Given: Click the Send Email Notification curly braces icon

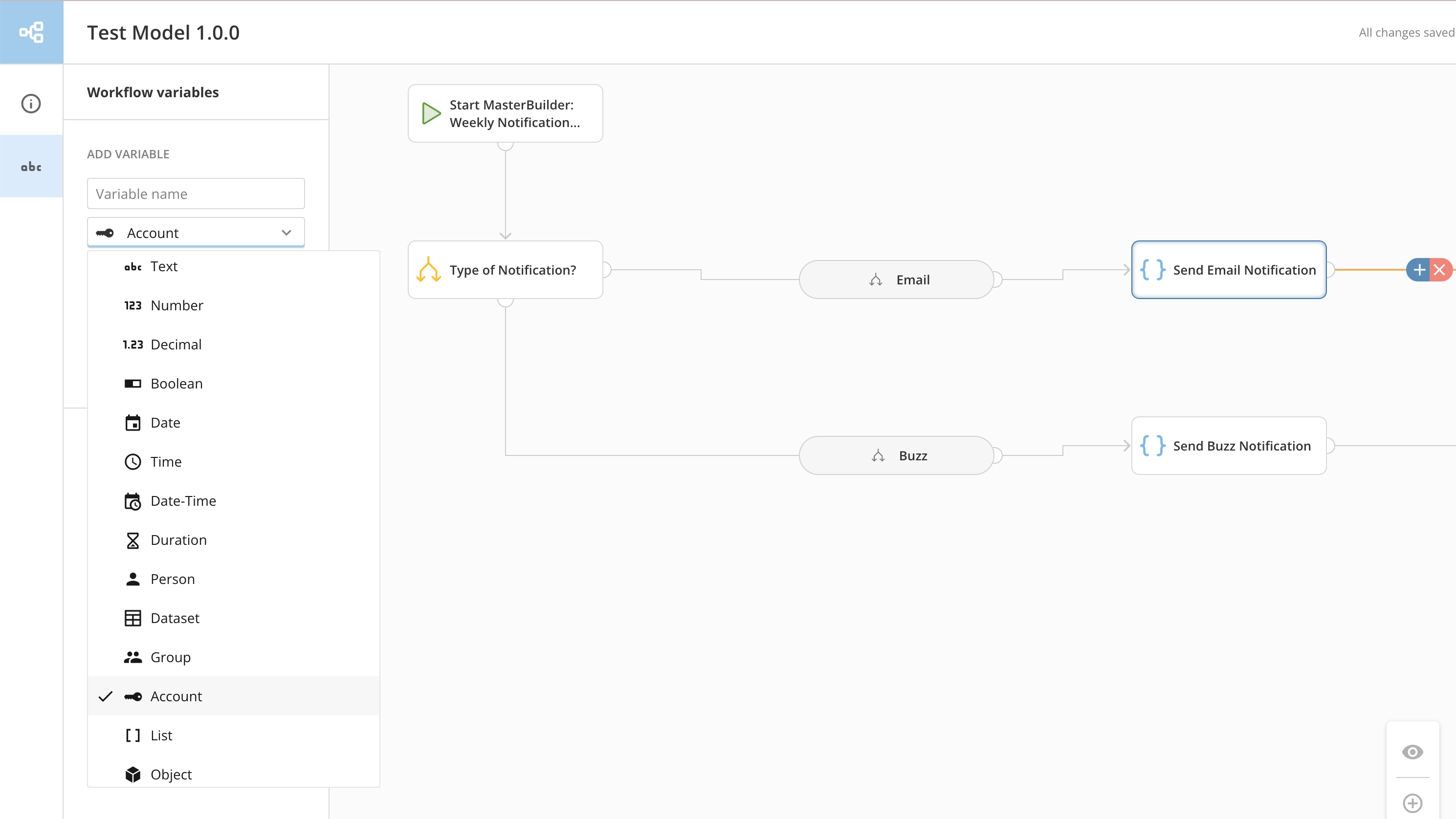Looking at the screenshot, I should coord(1152,270).
